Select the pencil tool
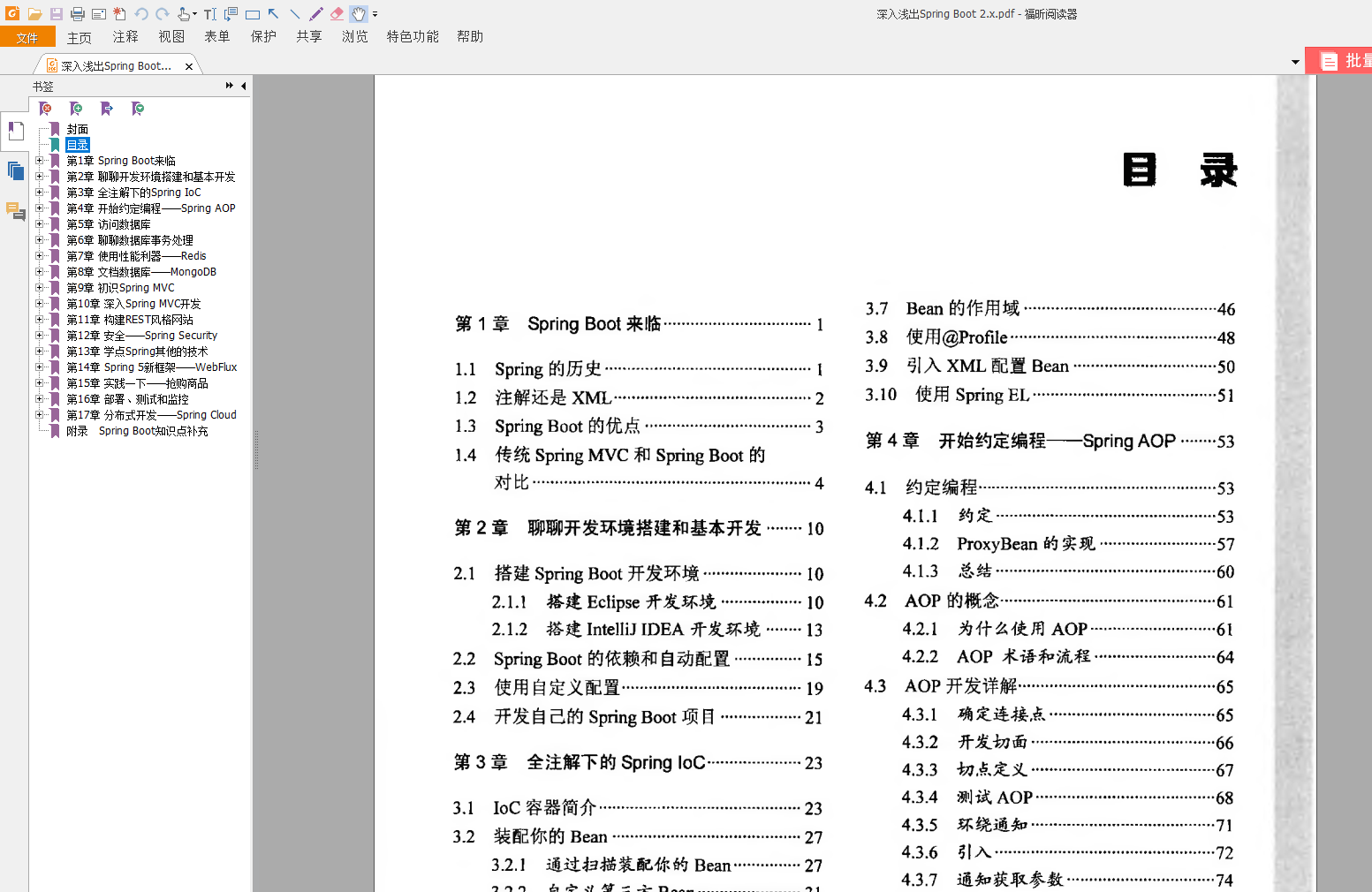This screenshot has width=1372, height=892. pos(316,14)
